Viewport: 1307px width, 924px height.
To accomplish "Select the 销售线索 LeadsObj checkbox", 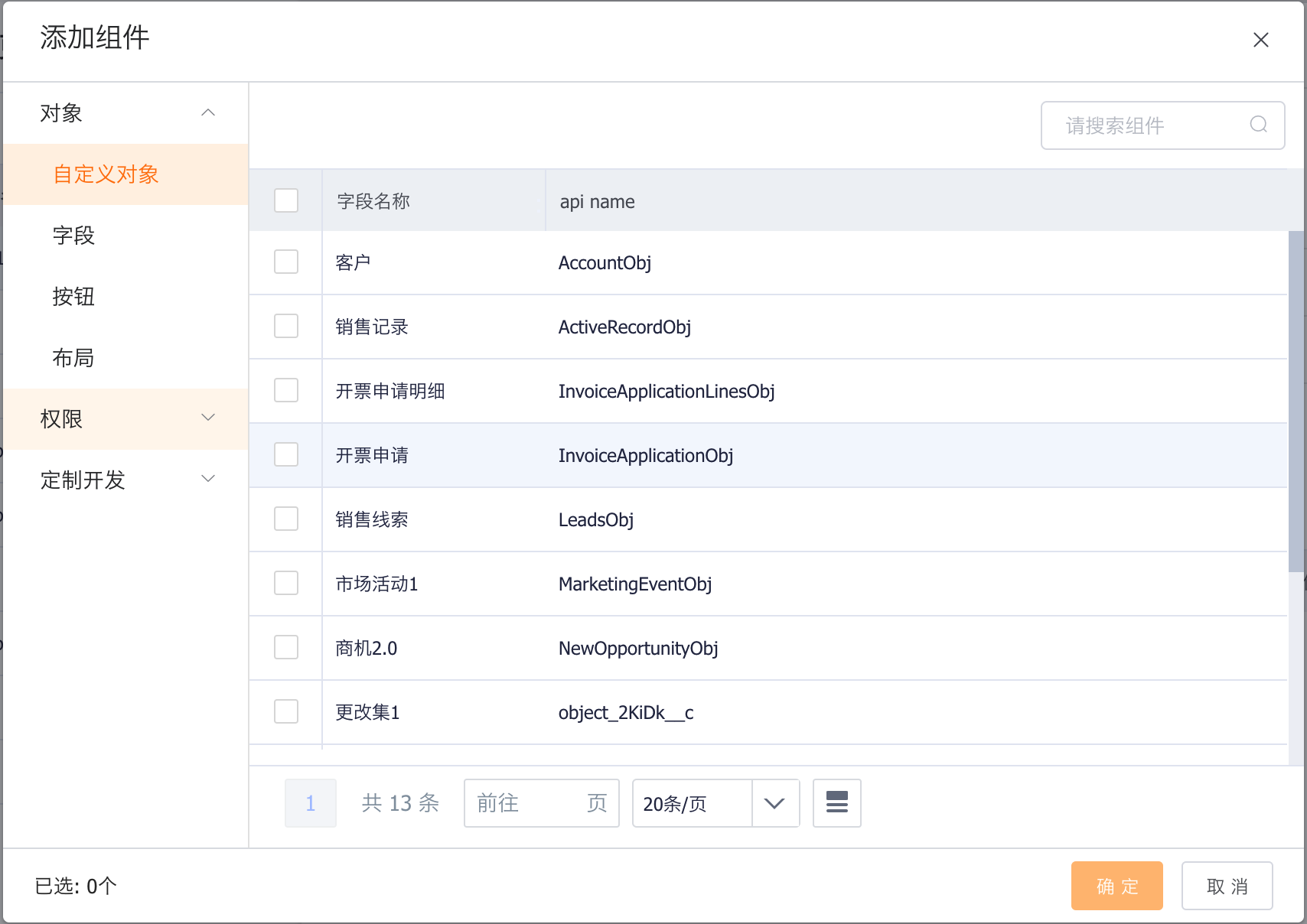I will coord(286,519).
